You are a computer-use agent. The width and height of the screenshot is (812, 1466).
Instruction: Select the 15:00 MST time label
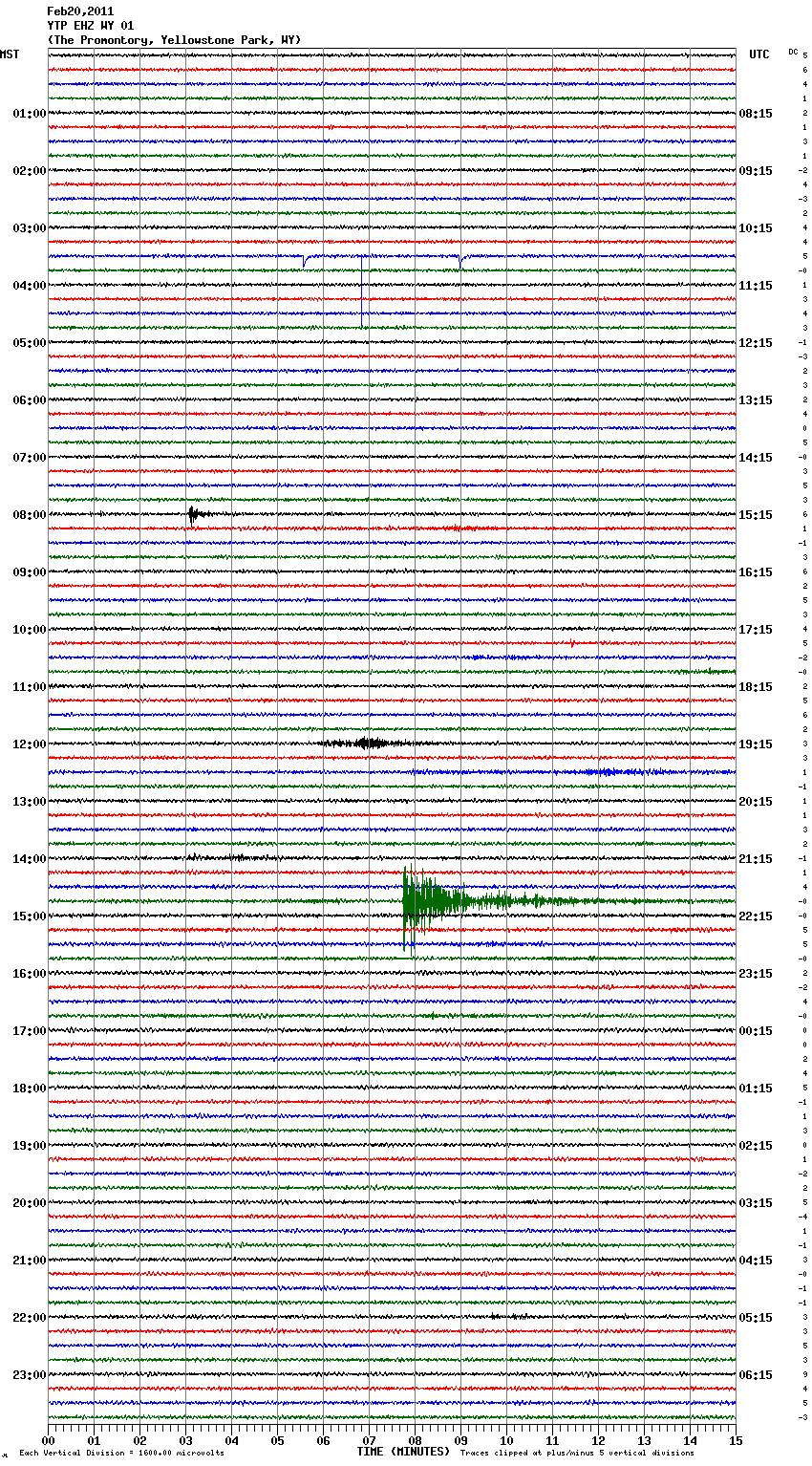click(x=29, y=916)
